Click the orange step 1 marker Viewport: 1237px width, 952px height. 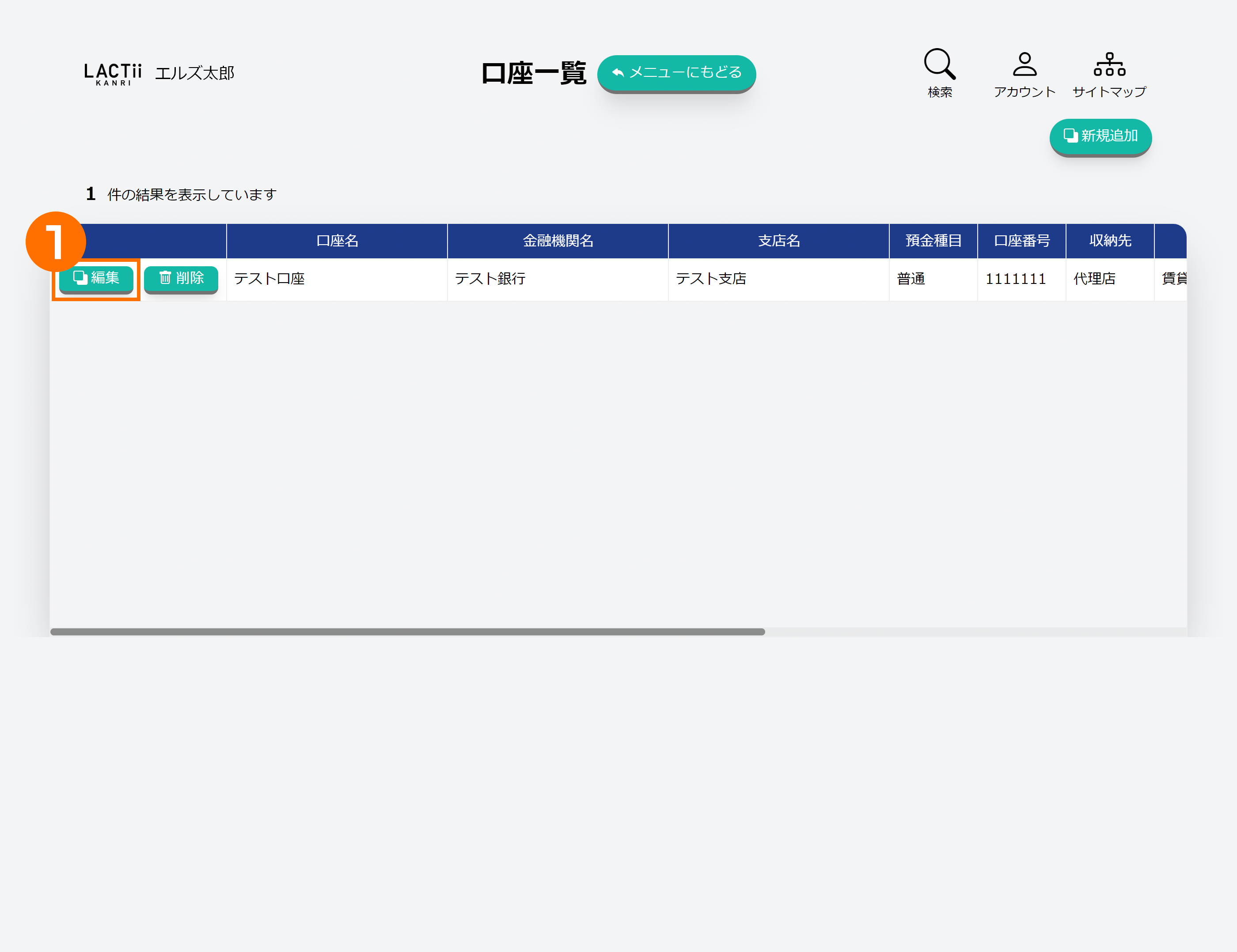(56, 242)
